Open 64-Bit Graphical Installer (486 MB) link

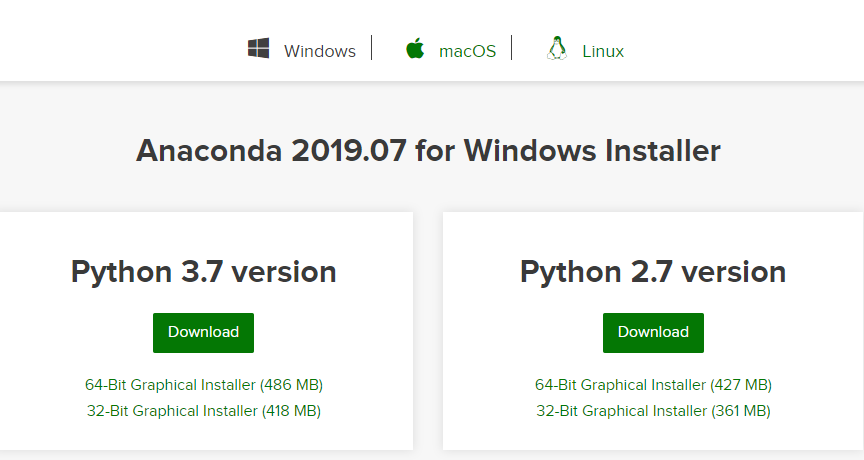pyautogui.click(x=204, y=384)
